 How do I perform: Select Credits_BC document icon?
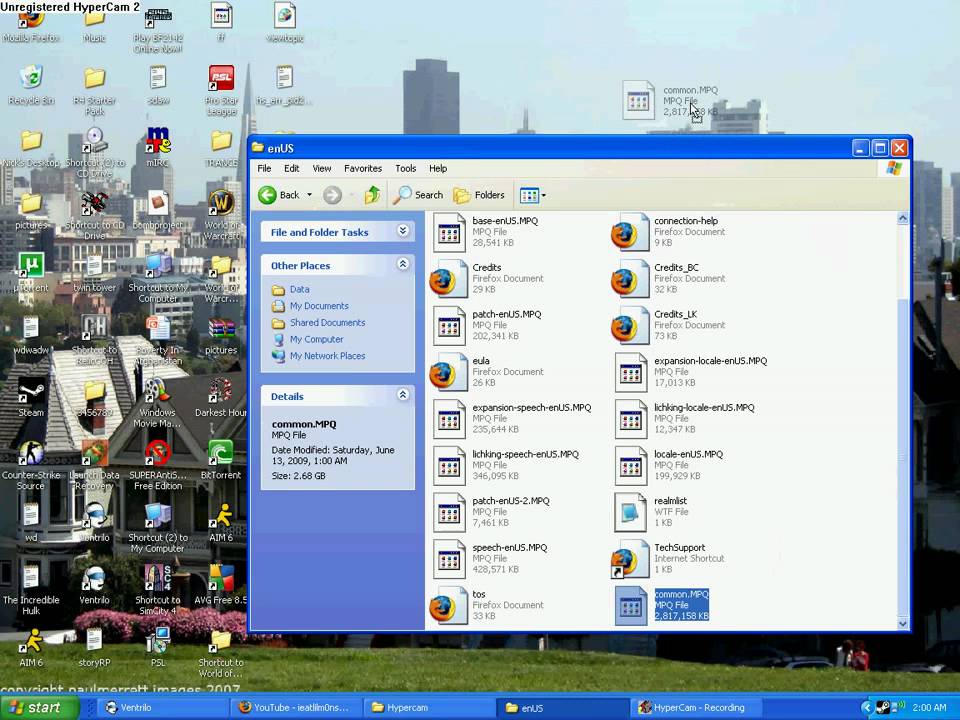(x=630, y=279)
